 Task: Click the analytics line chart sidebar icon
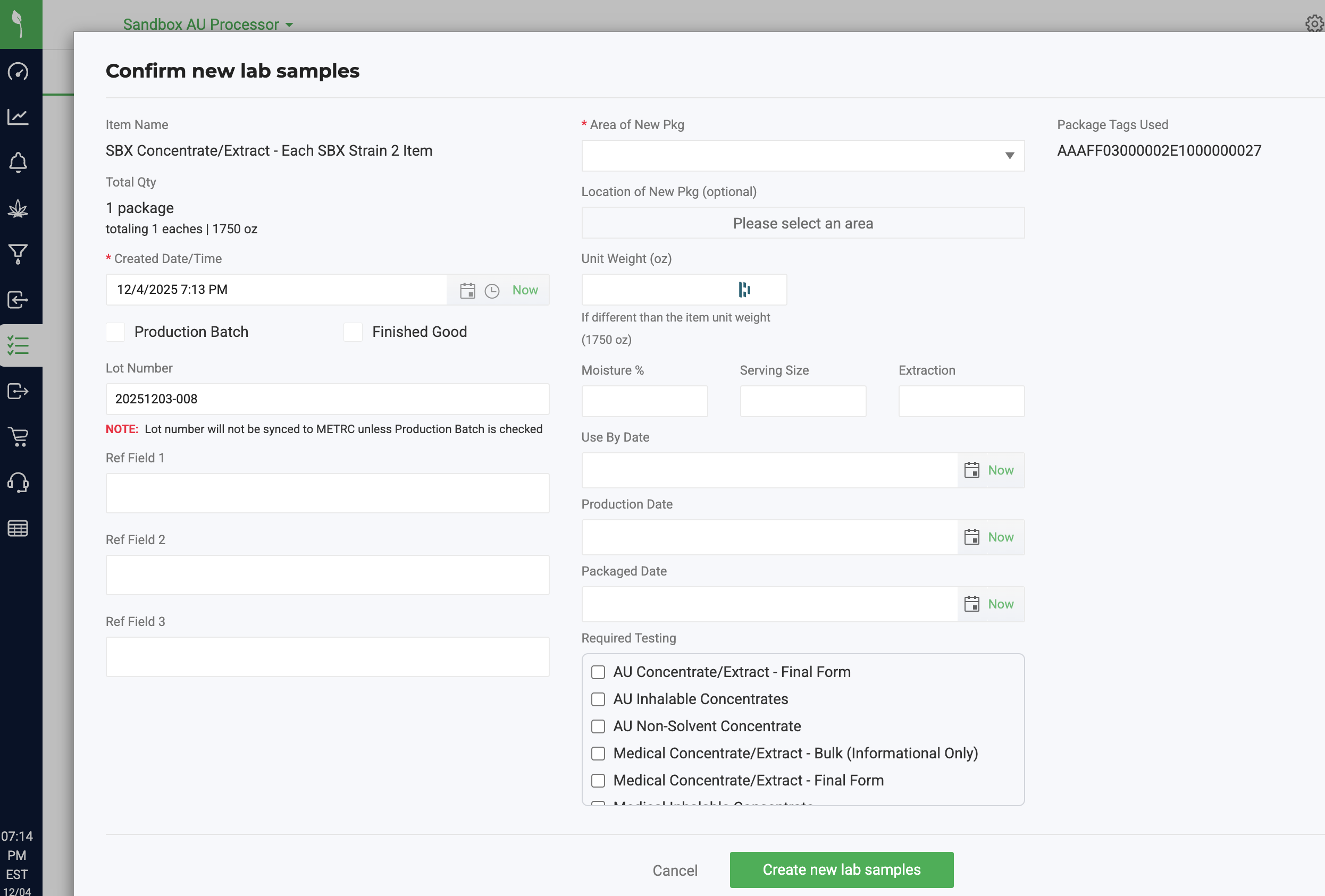(18, 117)
